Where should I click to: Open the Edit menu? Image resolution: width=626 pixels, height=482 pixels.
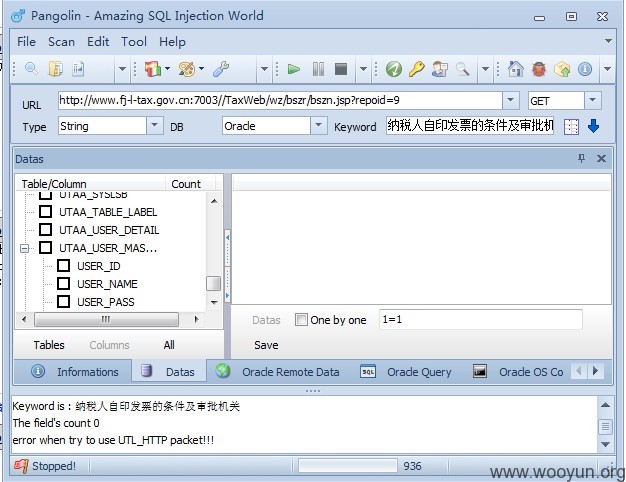click(98, 42)
